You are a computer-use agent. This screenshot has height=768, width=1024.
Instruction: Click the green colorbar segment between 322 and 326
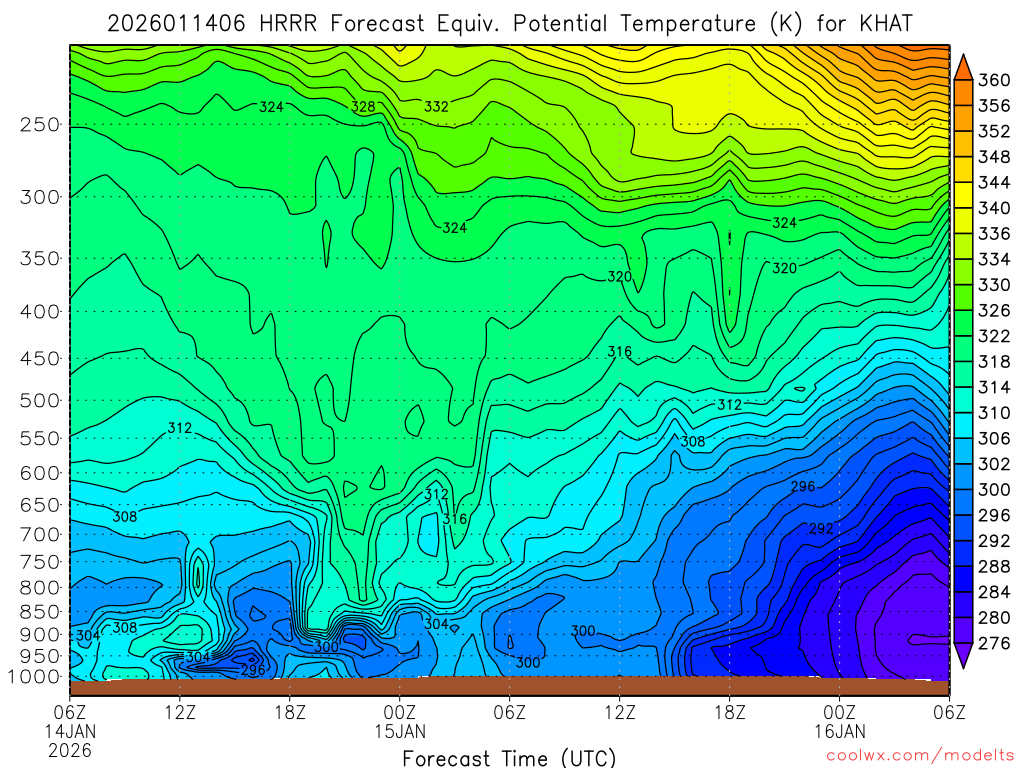pyautogui.click(x=963, y=323)
